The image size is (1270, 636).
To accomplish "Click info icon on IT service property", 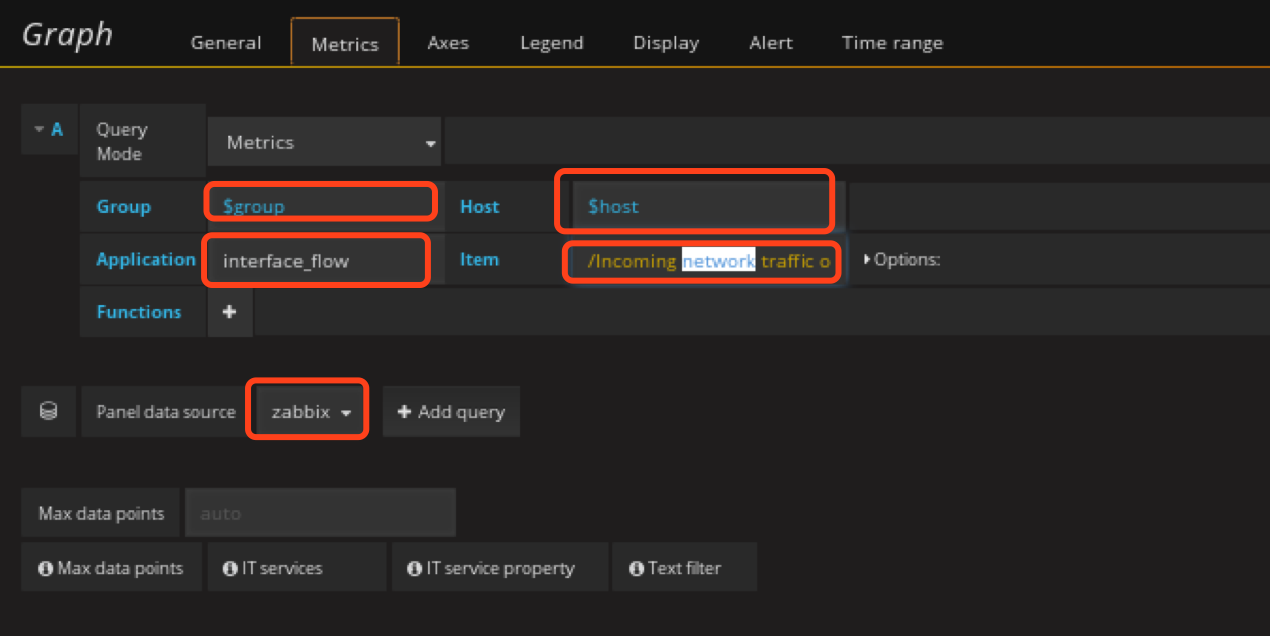I will tap(414, 568).
